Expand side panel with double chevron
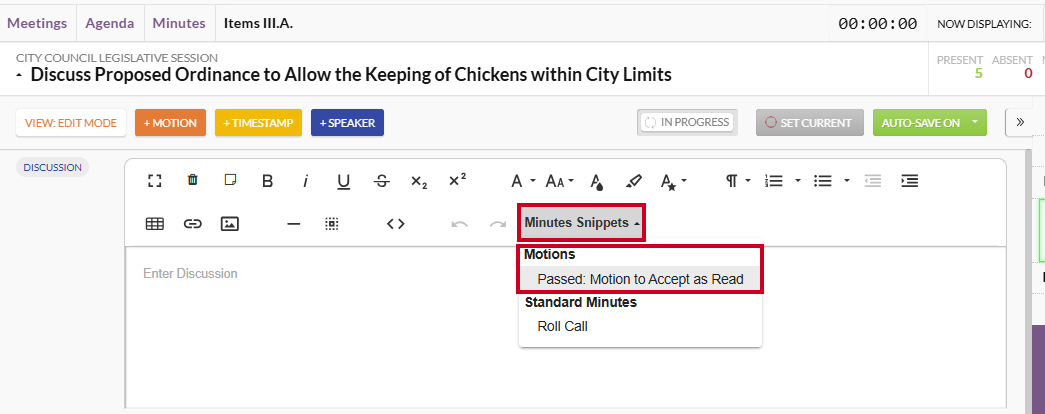Screen dimensions: 1045x414 (1020, 123)
